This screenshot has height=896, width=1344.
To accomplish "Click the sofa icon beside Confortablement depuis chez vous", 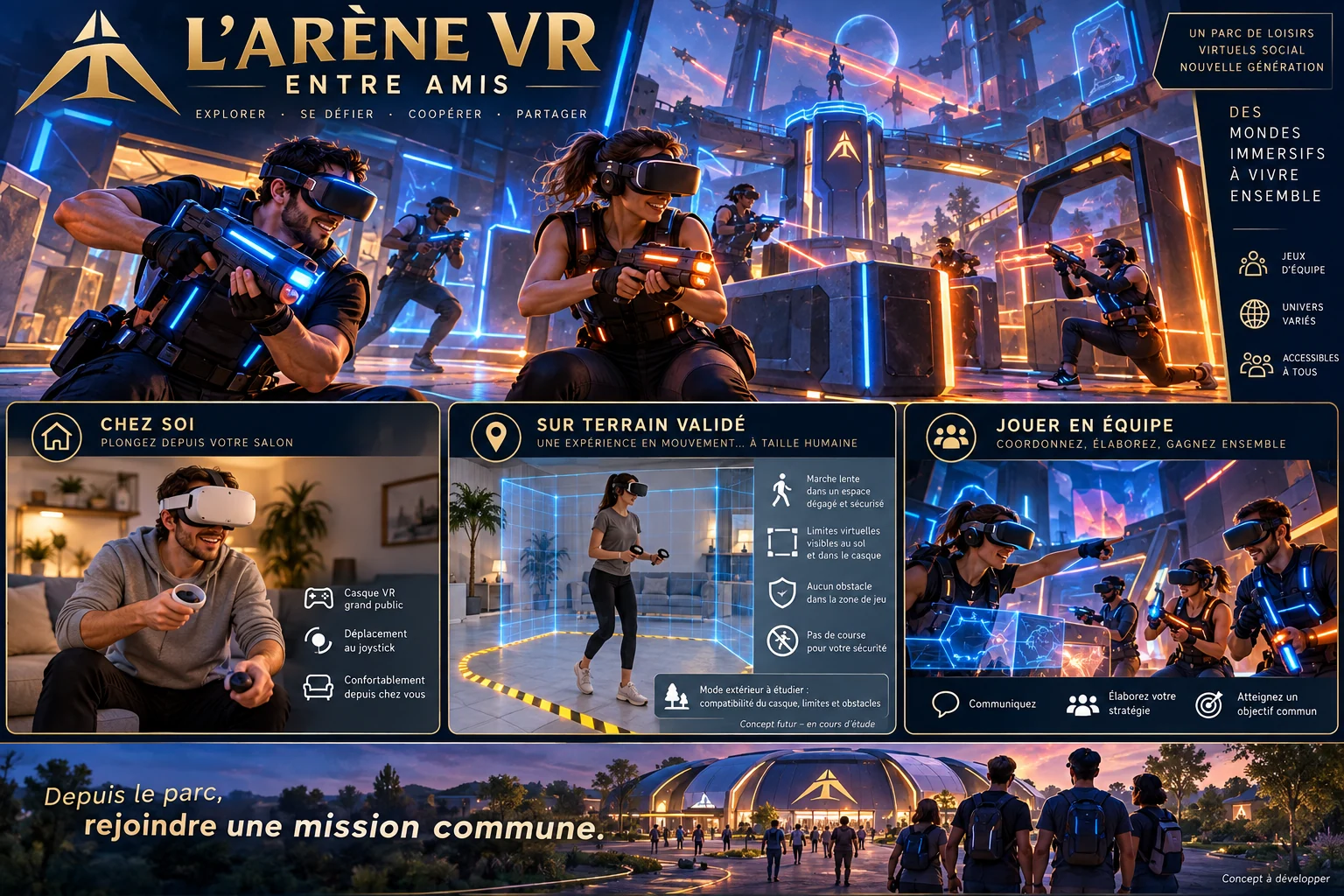I will coord(318,687).
